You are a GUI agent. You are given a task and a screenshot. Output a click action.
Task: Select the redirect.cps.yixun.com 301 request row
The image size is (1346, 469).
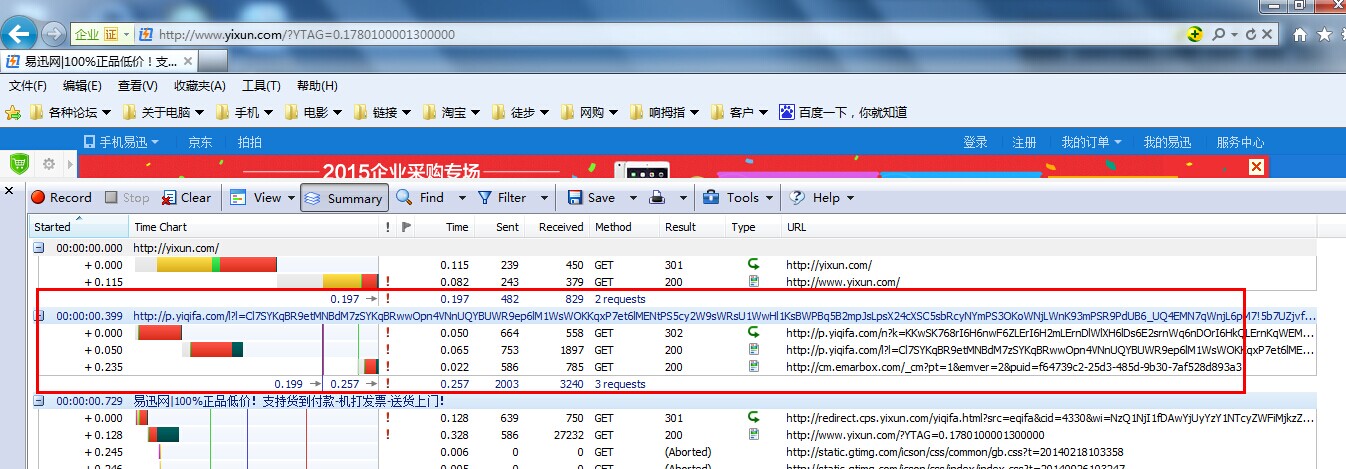(674, 418)
